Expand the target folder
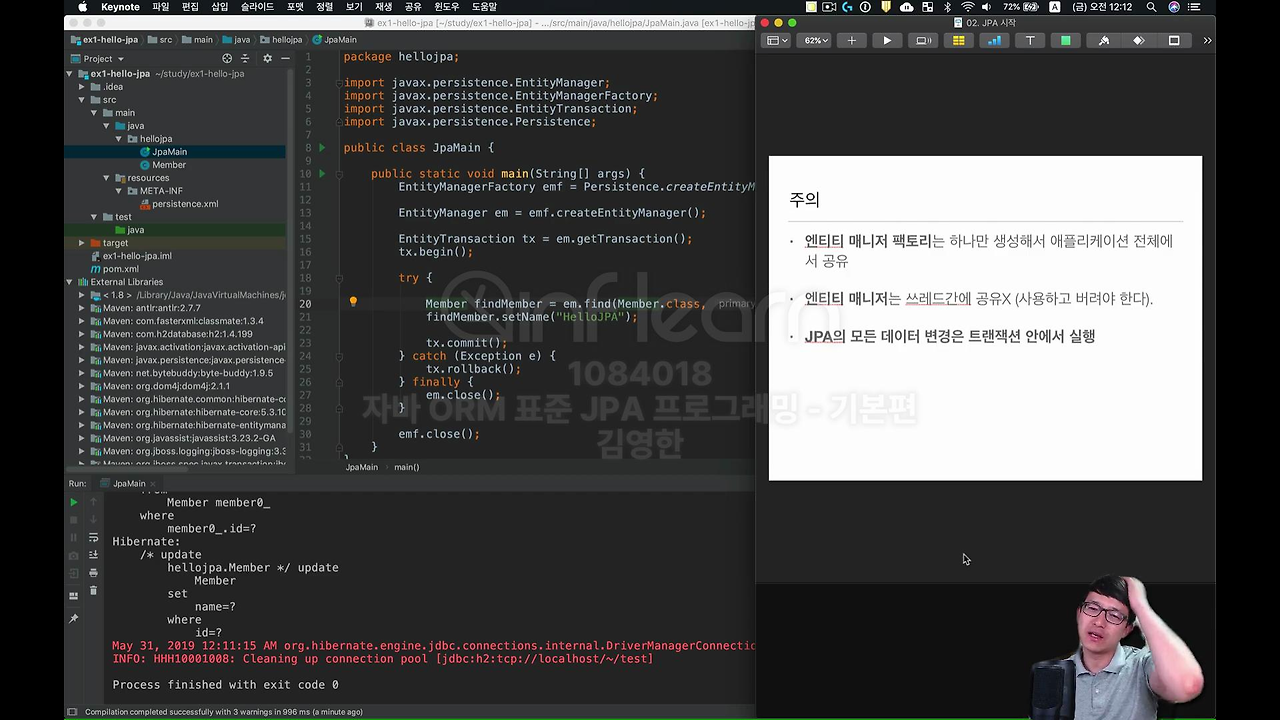1280x720 pixels. tap(82, 243)
